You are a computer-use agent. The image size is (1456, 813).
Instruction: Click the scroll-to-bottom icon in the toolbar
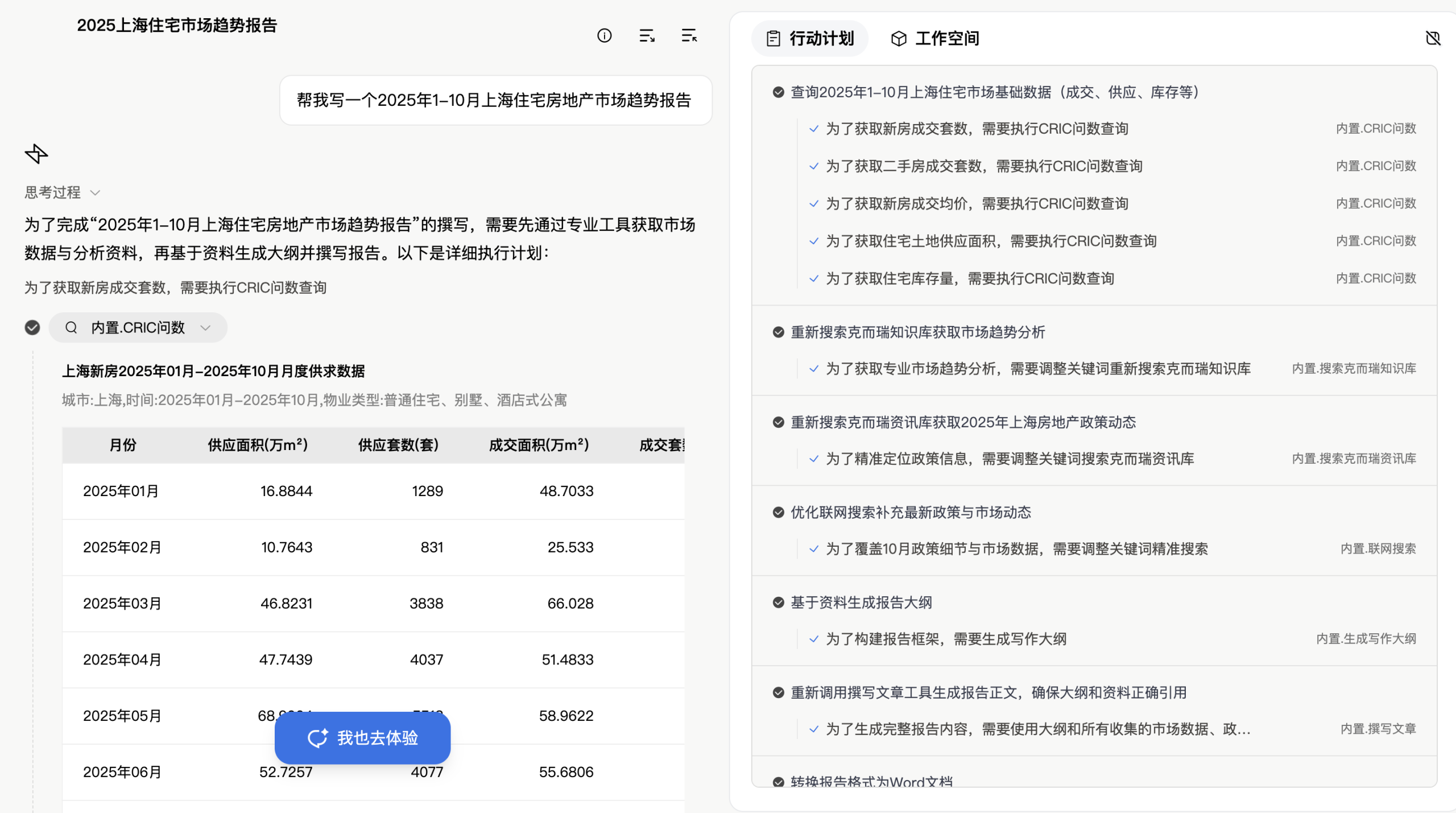pyautogui.click(x=646, y=36)
